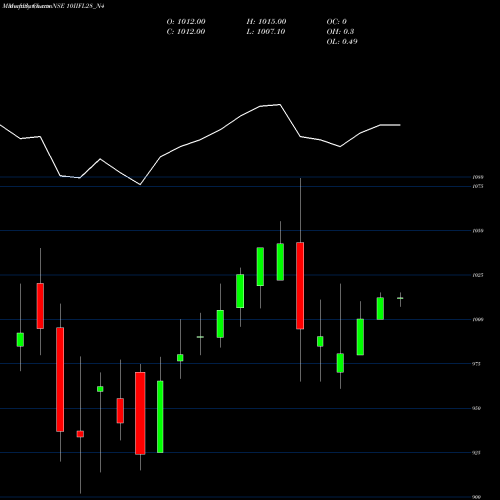Click the 'OL: 0.49' value
The image size is (500, 500).
(x=342, y=42)
